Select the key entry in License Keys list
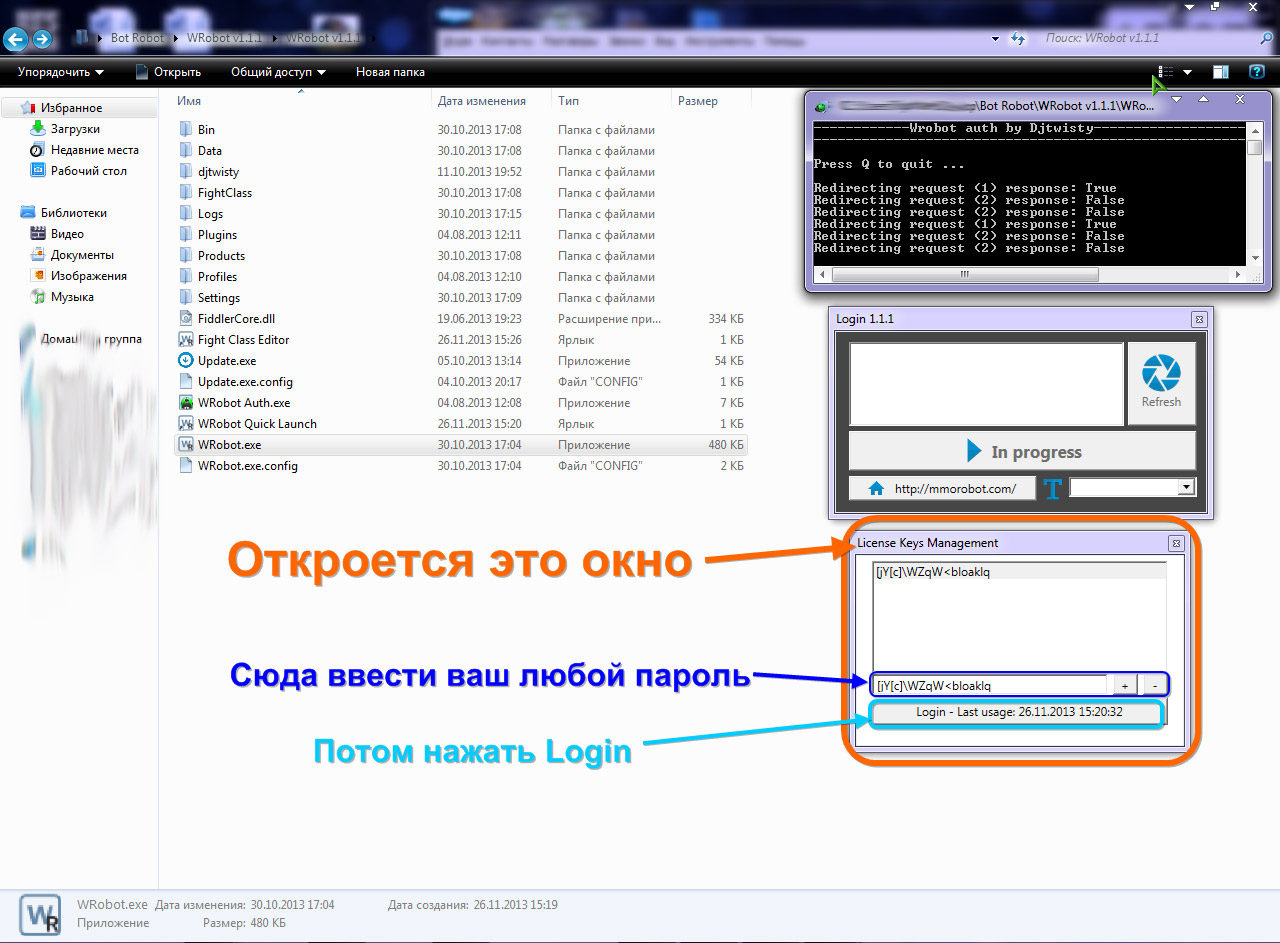This screenshot has width=1280, height=943. [1019, 572]
